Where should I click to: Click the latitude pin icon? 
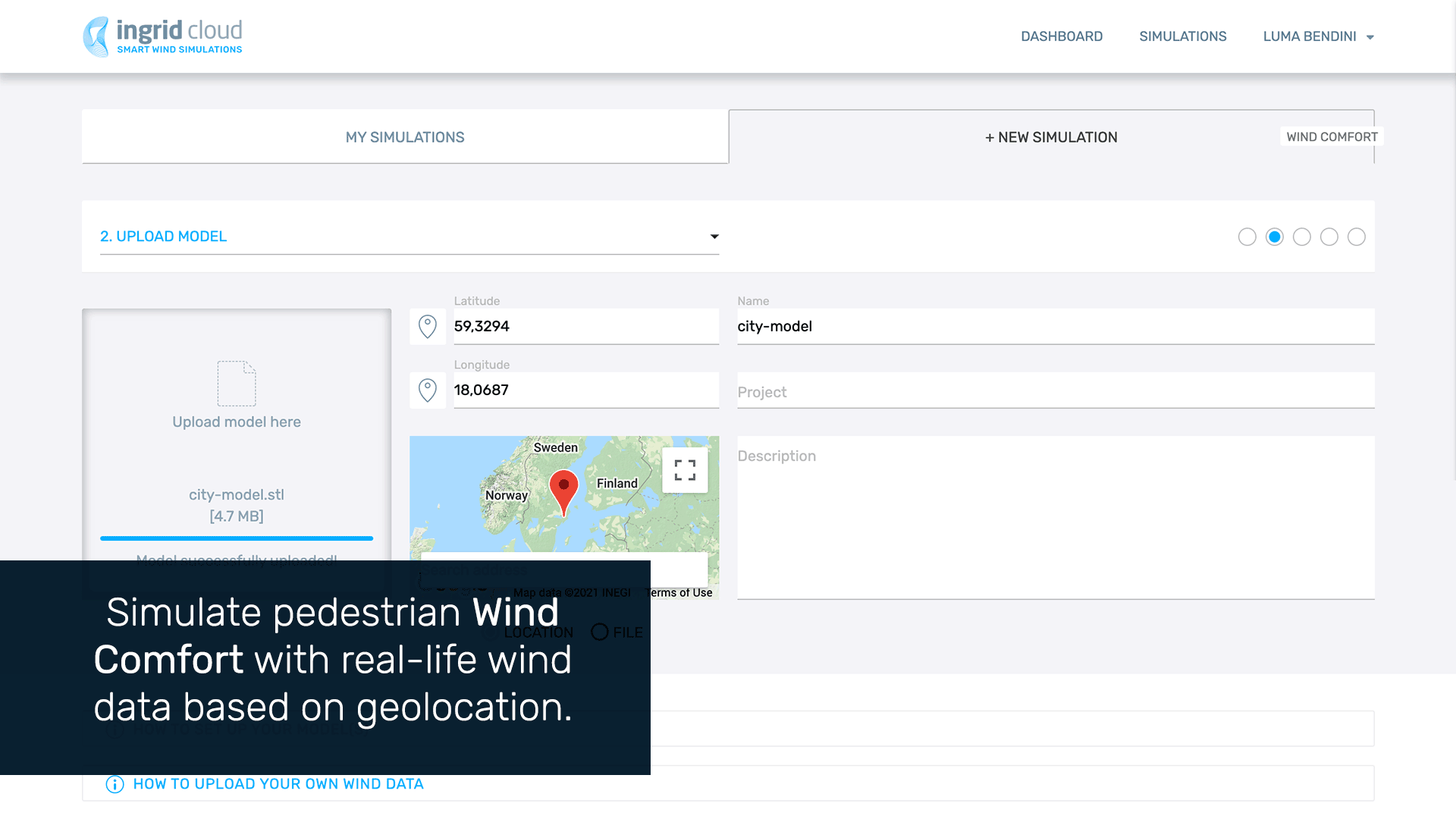[428, 327]
